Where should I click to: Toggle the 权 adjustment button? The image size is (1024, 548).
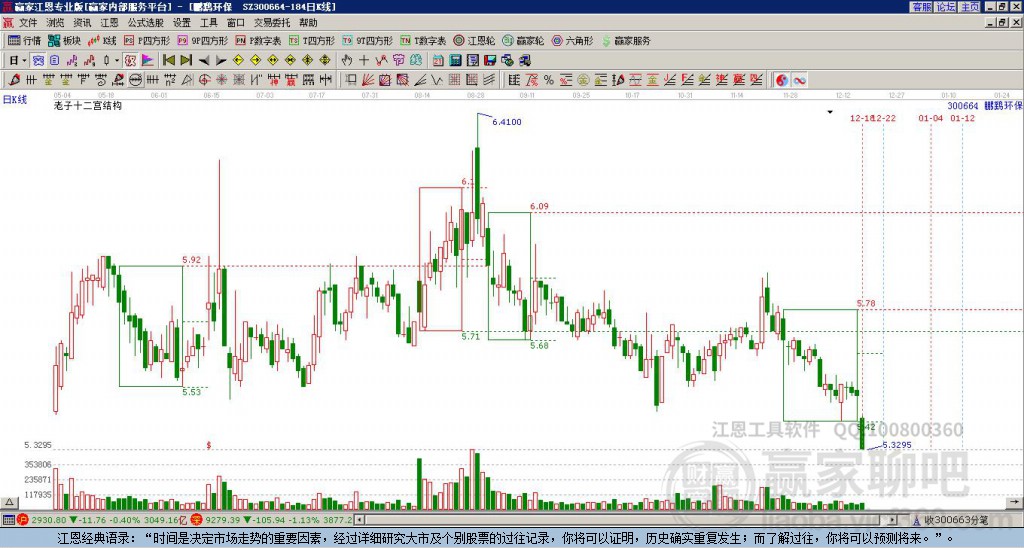coord(130,61)
